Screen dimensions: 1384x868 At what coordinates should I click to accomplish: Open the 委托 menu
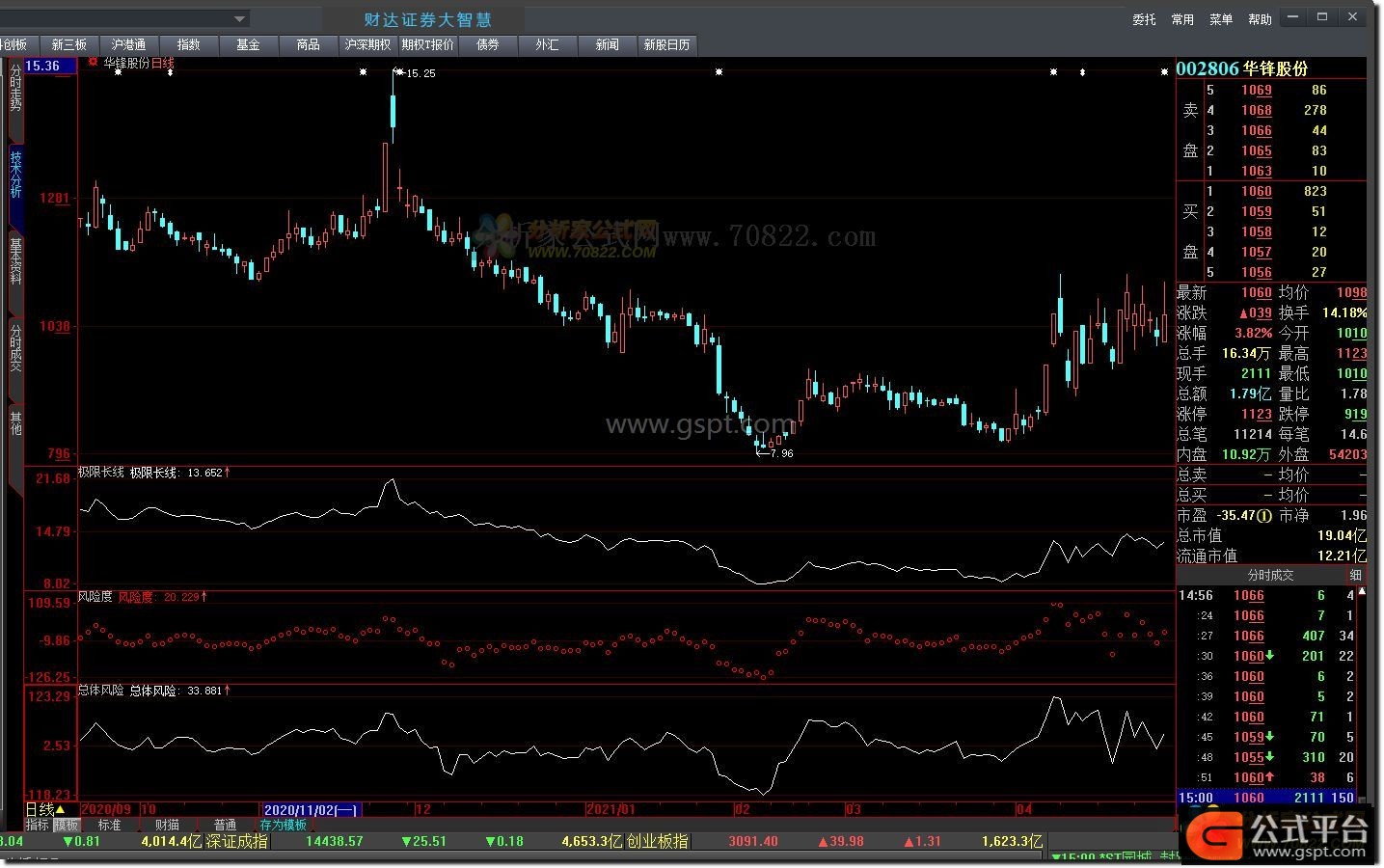coord(1144,19)
